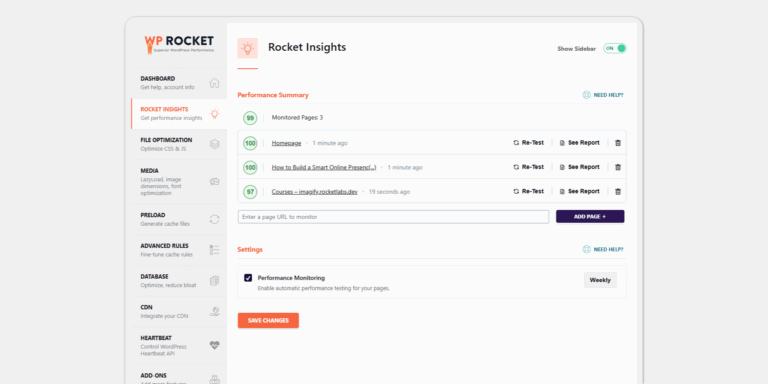Click the 19 seconds ago timestamp
768x384 pixels.
click(389, 192)
